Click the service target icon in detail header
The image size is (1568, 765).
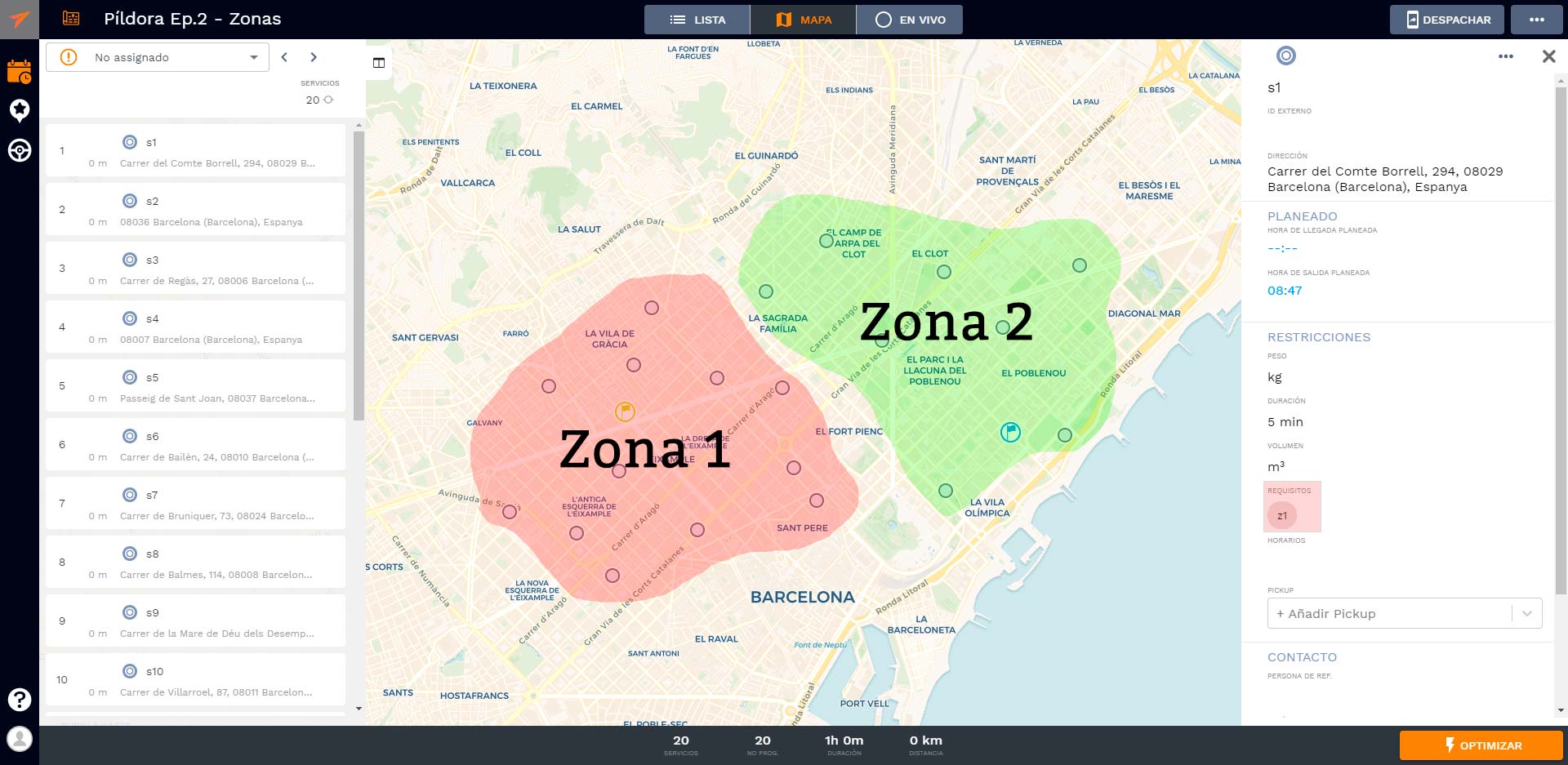1286,56
